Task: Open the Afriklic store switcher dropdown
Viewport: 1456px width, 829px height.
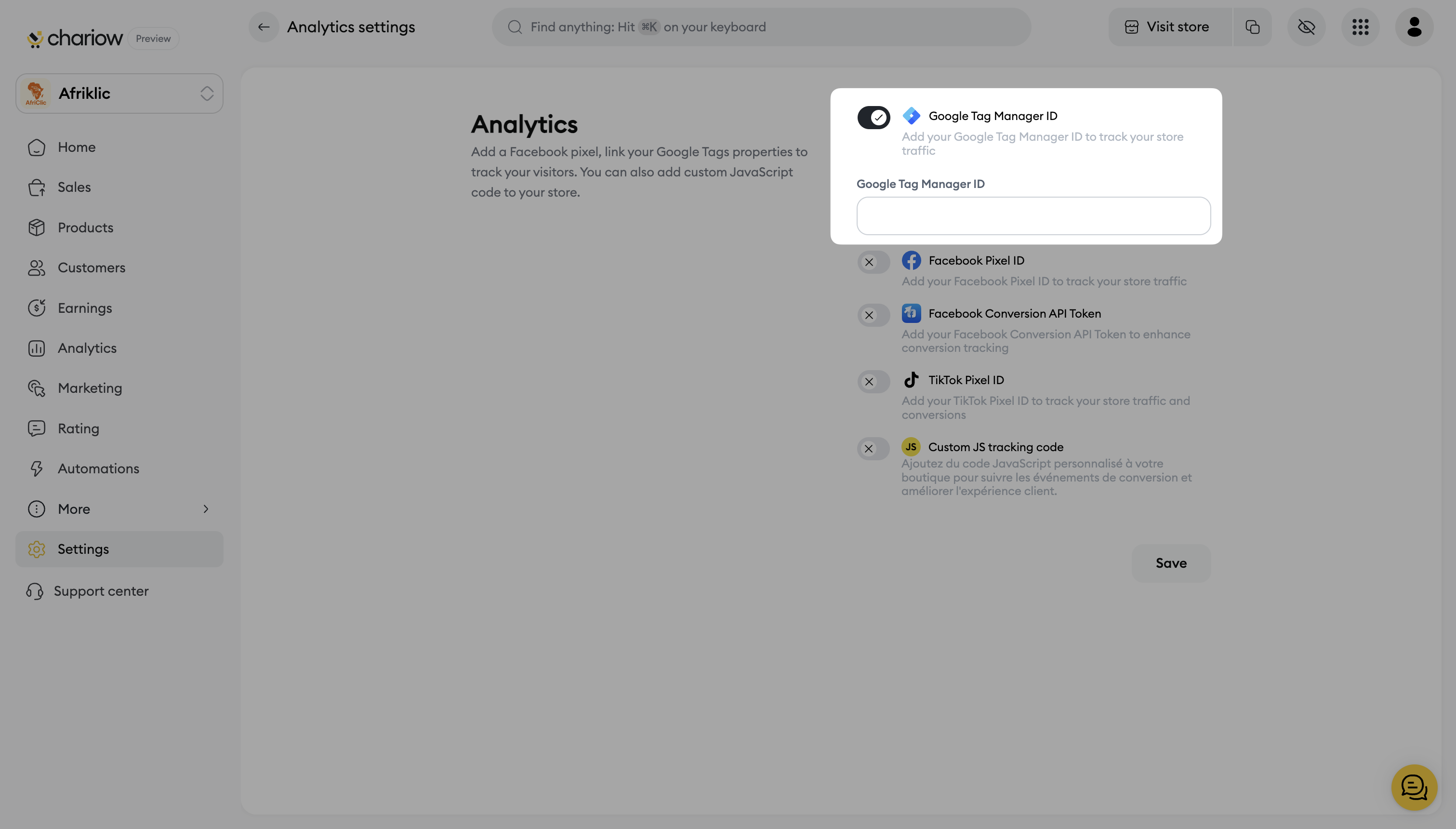Action: [119, 94]
